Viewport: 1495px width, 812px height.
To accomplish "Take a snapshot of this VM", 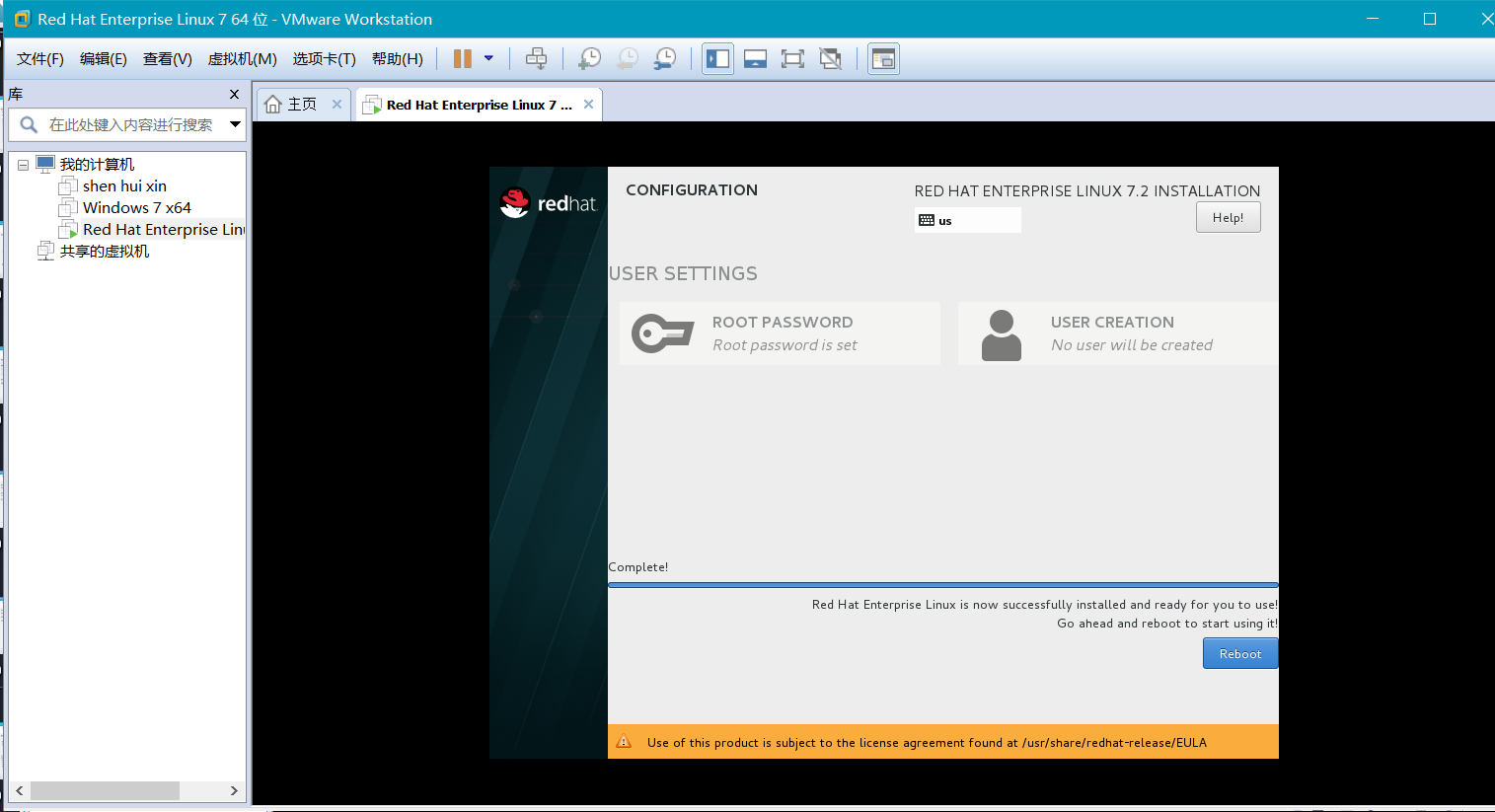I will coord(589,59).
